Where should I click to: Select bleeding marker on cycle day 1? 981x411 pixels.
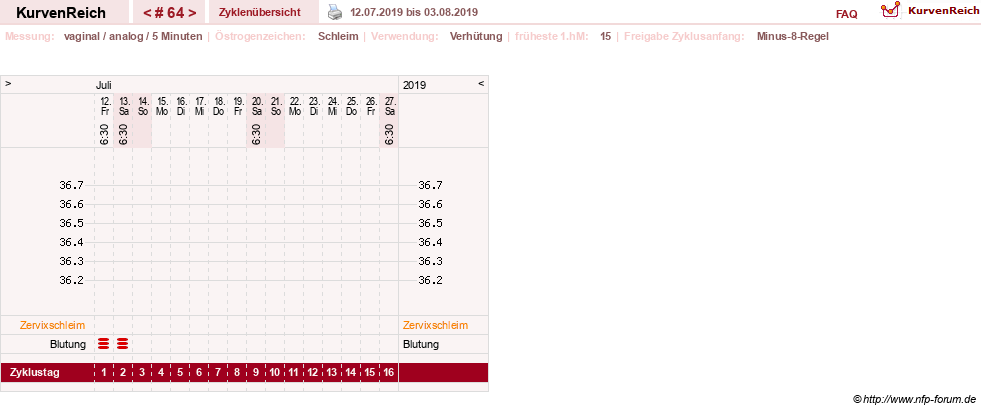104,343
